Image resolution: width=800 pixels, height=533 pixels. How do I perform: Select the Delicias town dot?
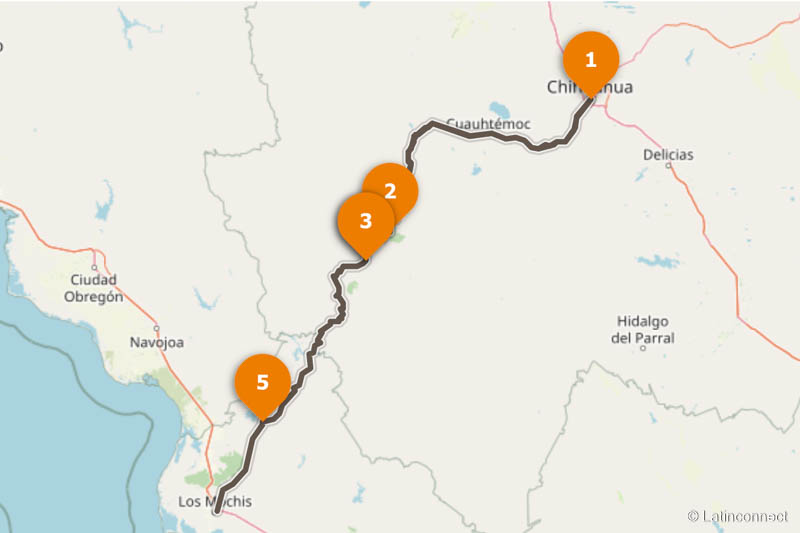click(x=668, y=166)
